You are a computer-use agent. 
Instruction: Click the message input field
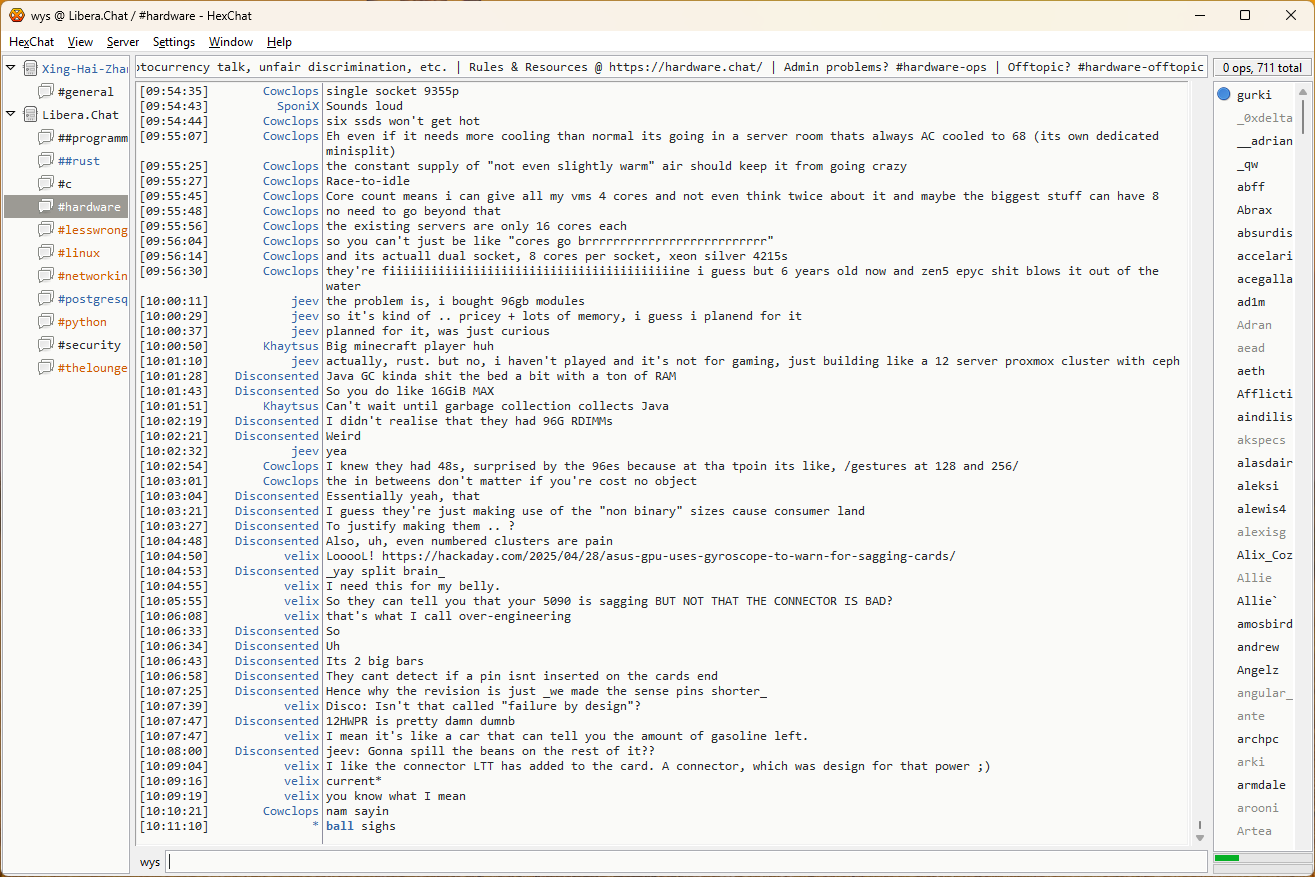tap(686, 862)
